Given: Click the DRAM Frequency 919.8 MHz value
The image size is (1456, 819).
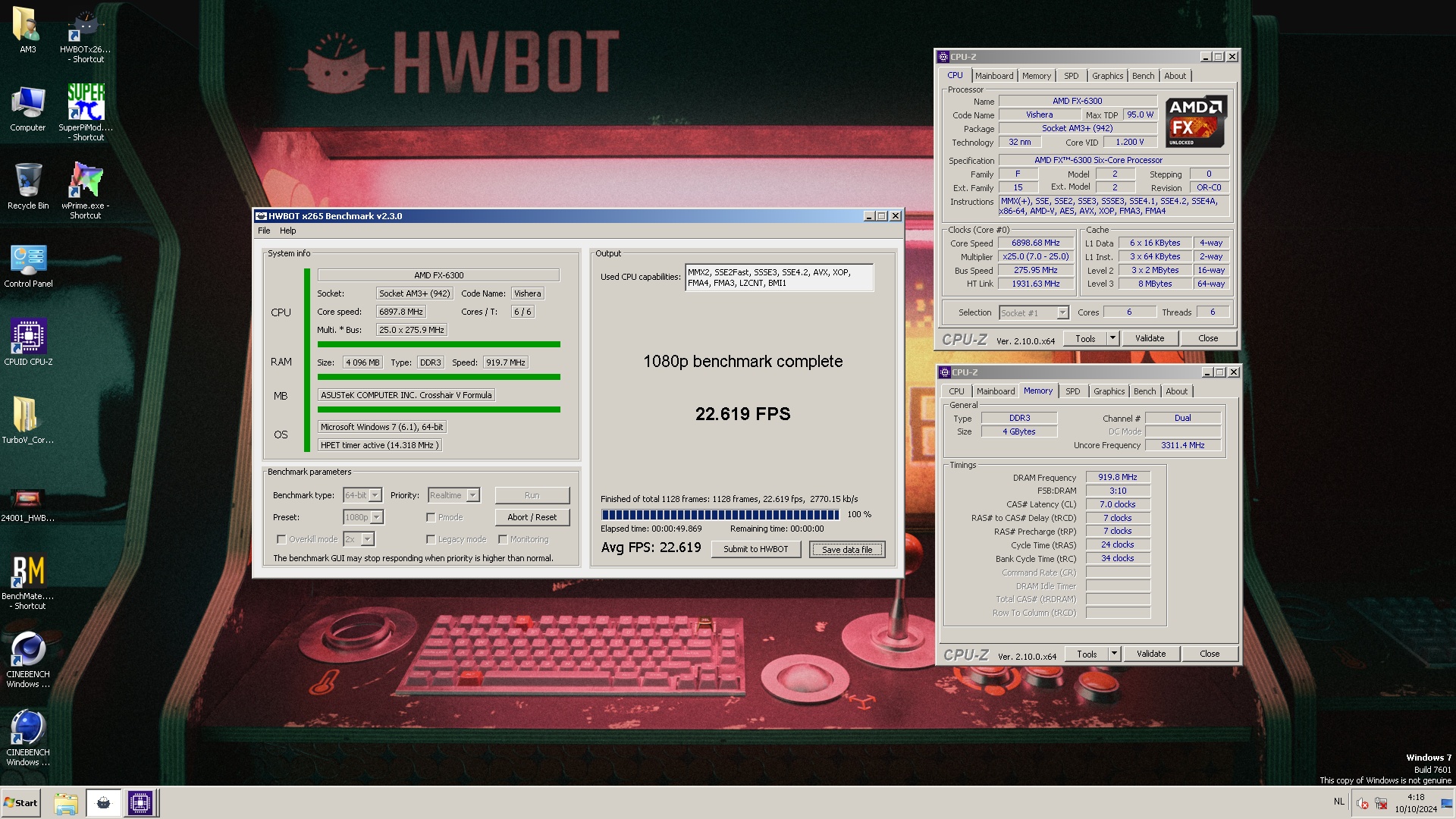Looking at the screenshot, I should 1117,478.
